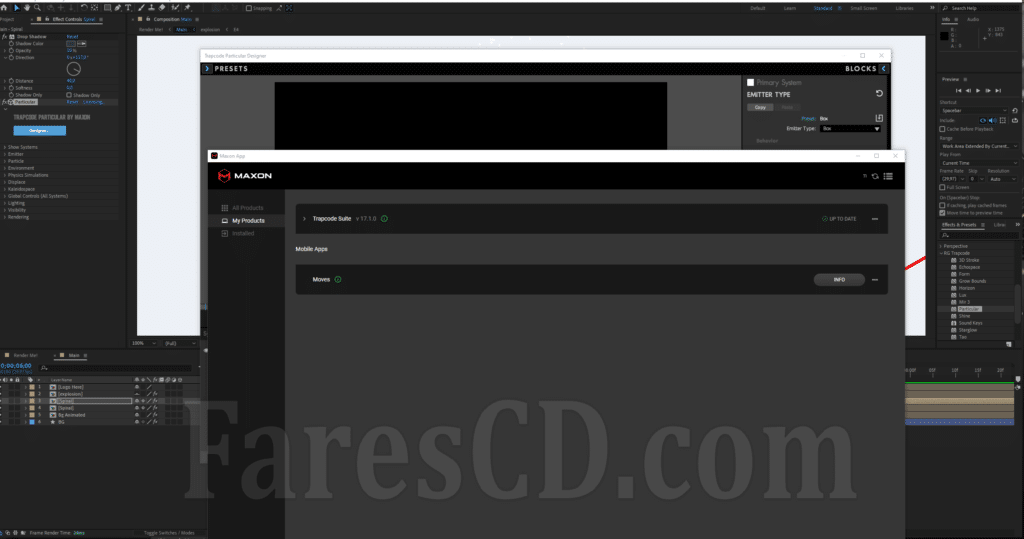The height and width of the screenshot is (539, 1024).
Task: Pick the Horizontal Type tool
Action: click(128, 8)
